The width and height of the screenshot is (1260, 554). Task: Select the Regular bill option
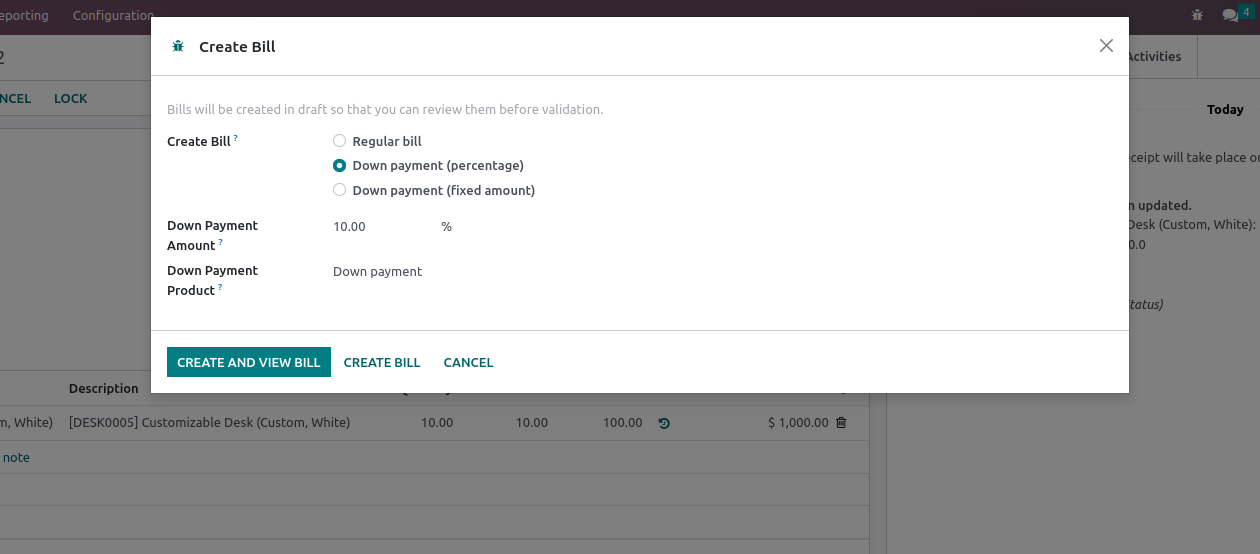tap(340, 141)
